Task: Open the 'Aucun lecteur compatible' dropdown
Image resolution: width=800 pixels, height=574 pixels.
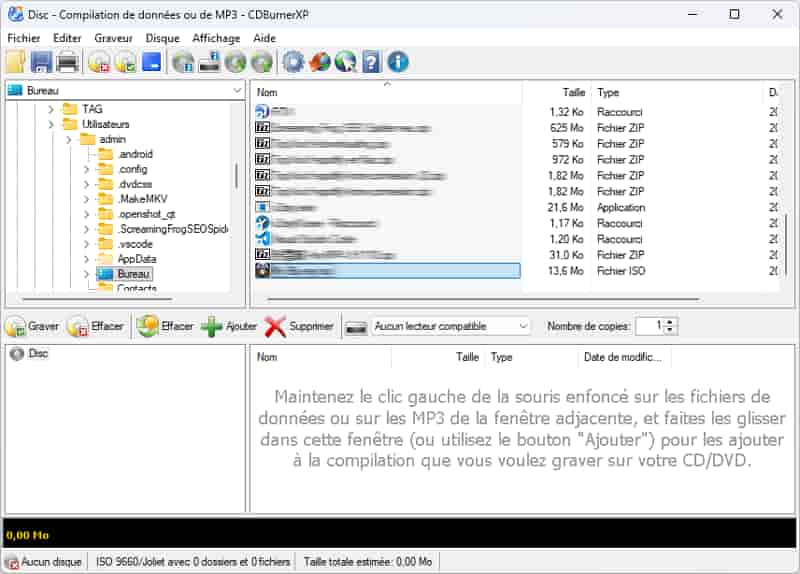Action: [x=452, y=326]
